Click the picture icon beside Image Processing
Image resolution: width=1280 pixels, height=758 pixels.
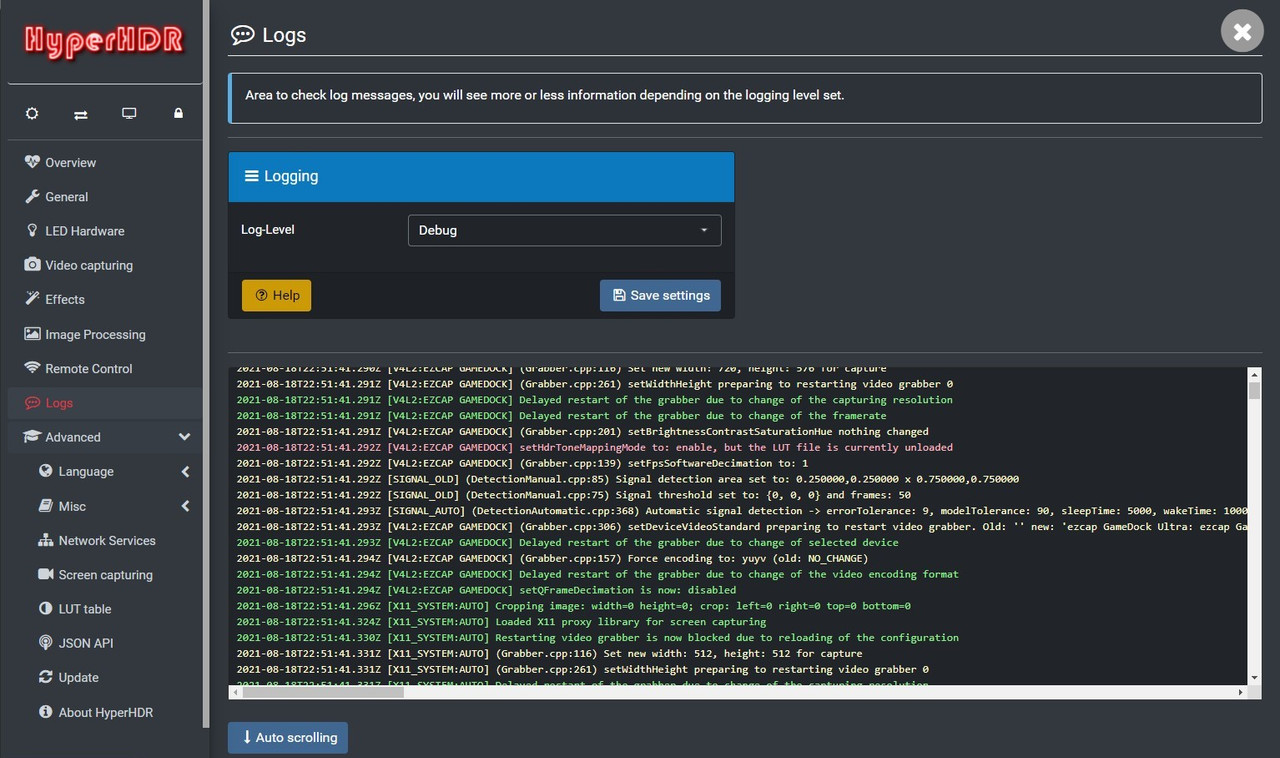(x=32, y=334)
